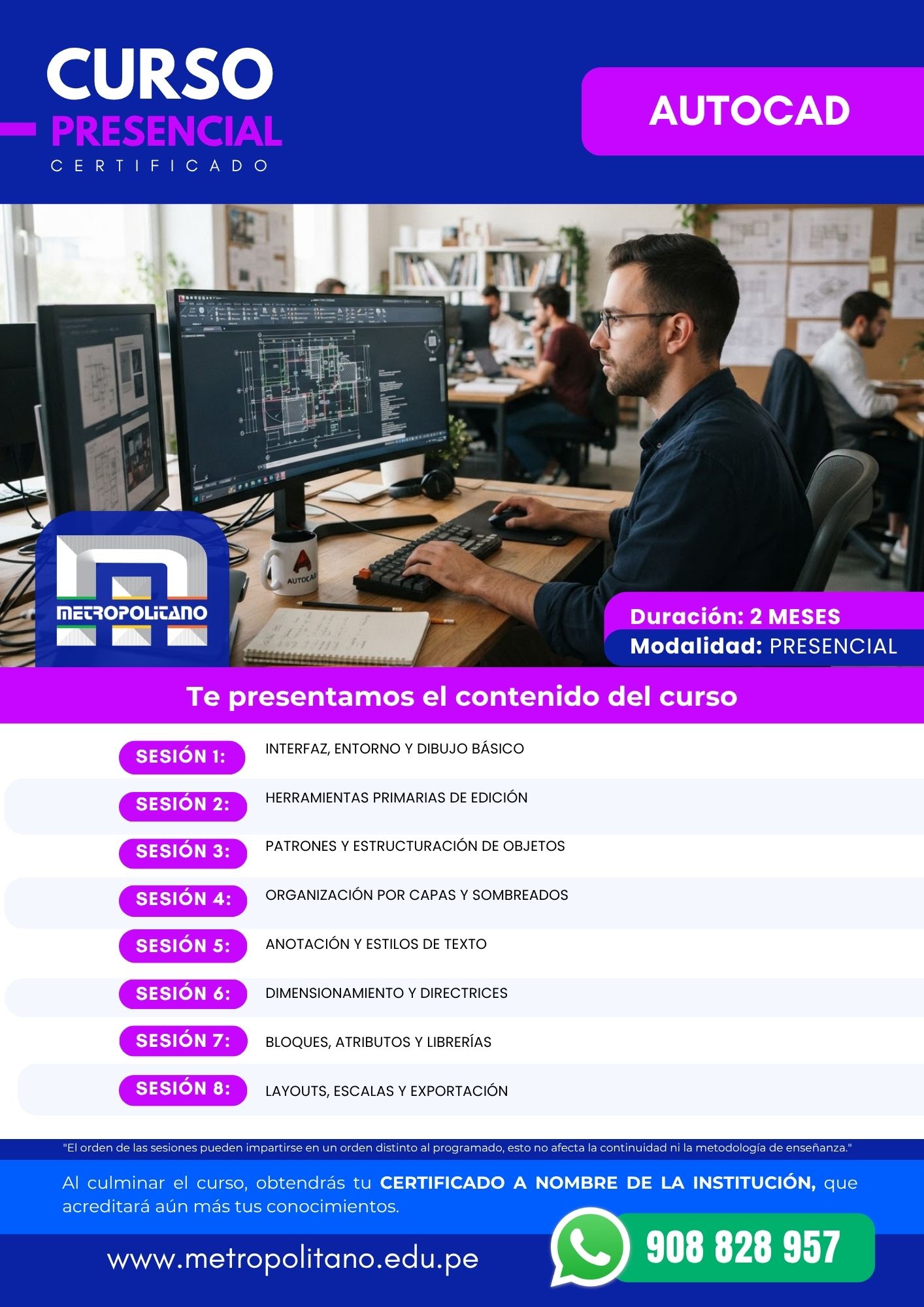Click the session-order disclaimer in quotes

[457, 1148]
